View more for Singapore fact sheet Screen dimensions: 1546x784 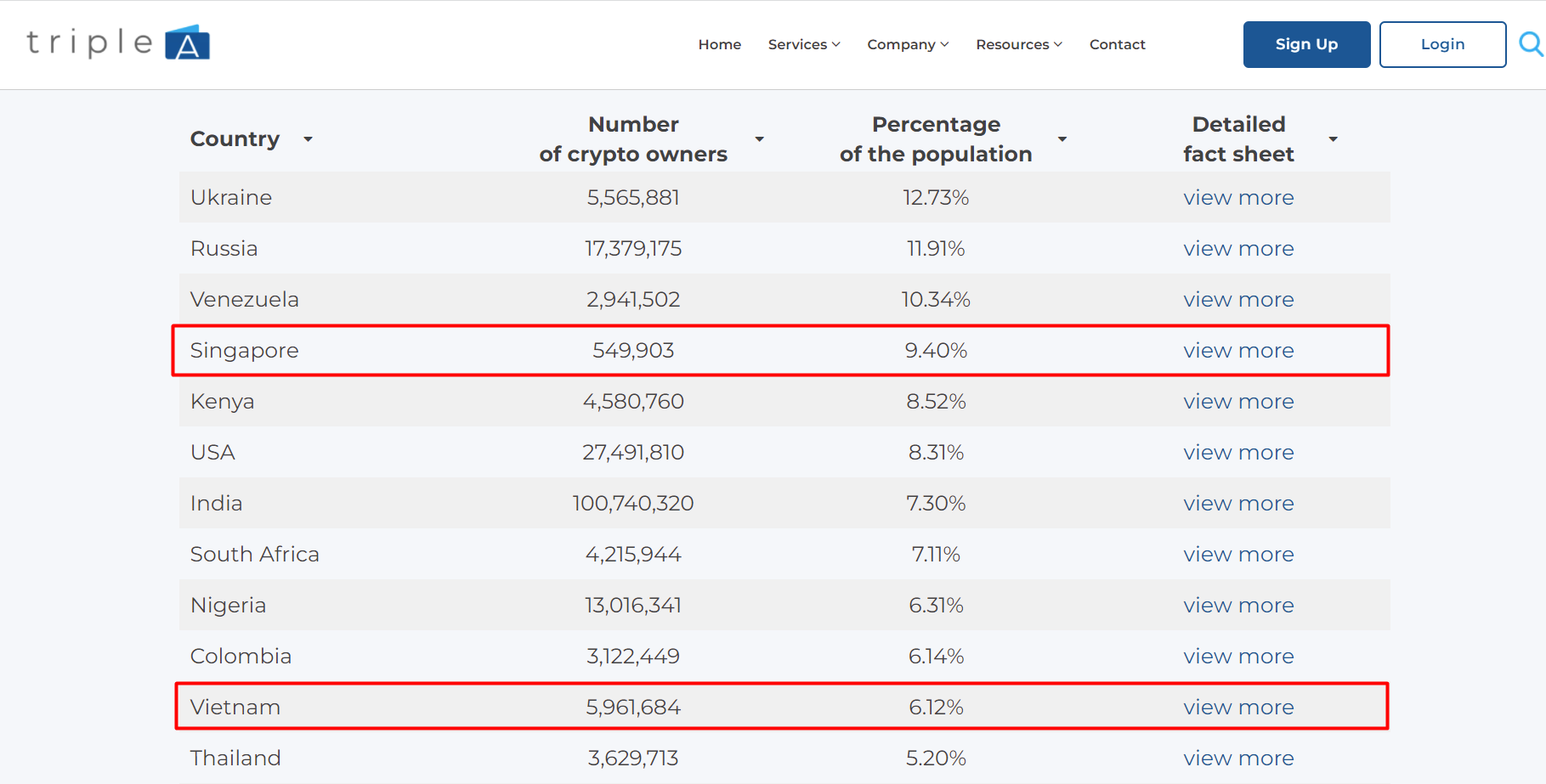pos(1237,351)
